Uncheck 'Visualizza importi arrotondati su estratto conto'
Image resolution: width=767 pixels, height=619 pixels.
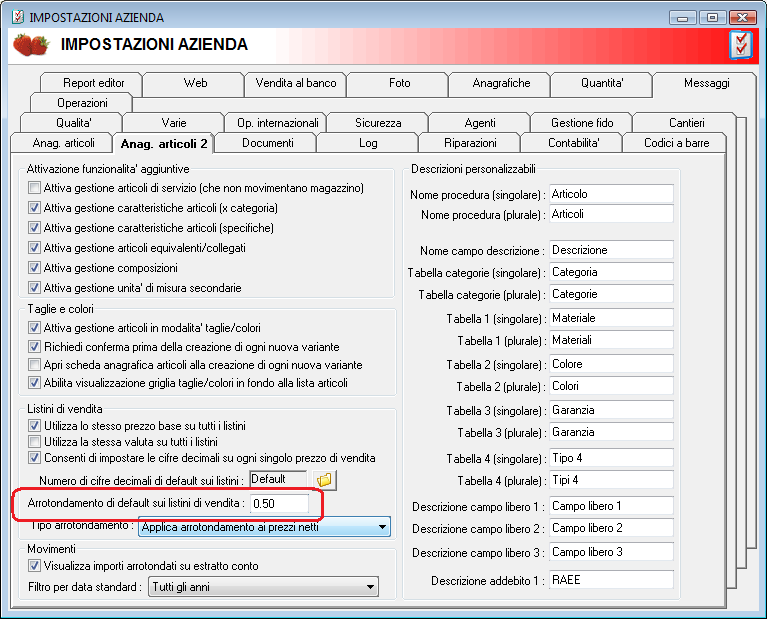(x=34, y=566)
